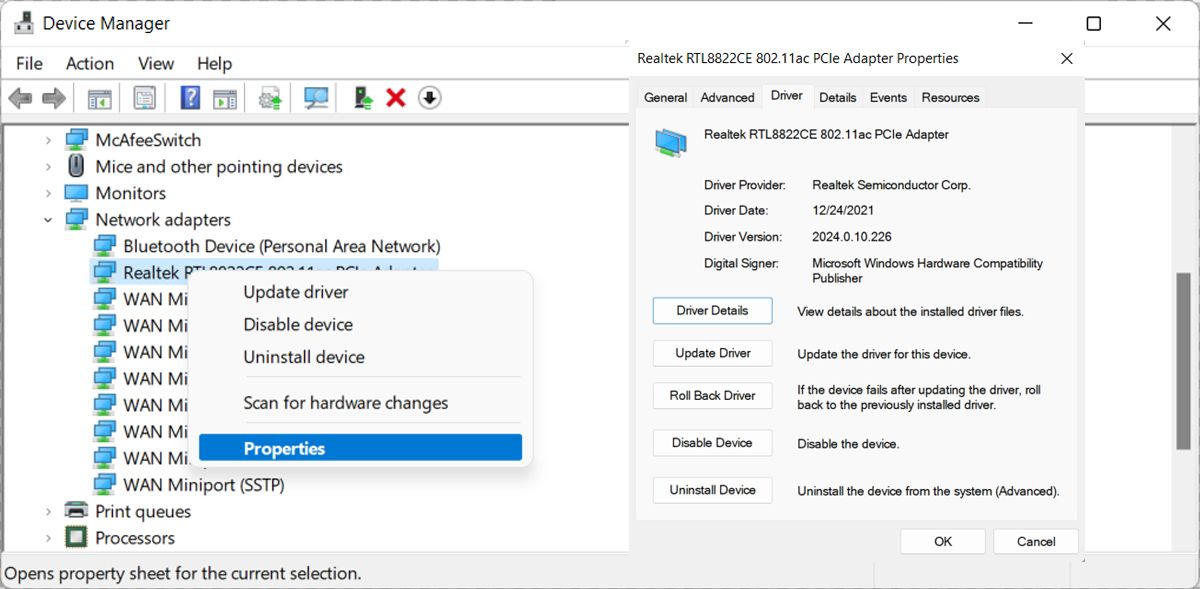
Task: Click the status bar text Opens property sheet
Action: pyautogui.click(x=183, y=574)
